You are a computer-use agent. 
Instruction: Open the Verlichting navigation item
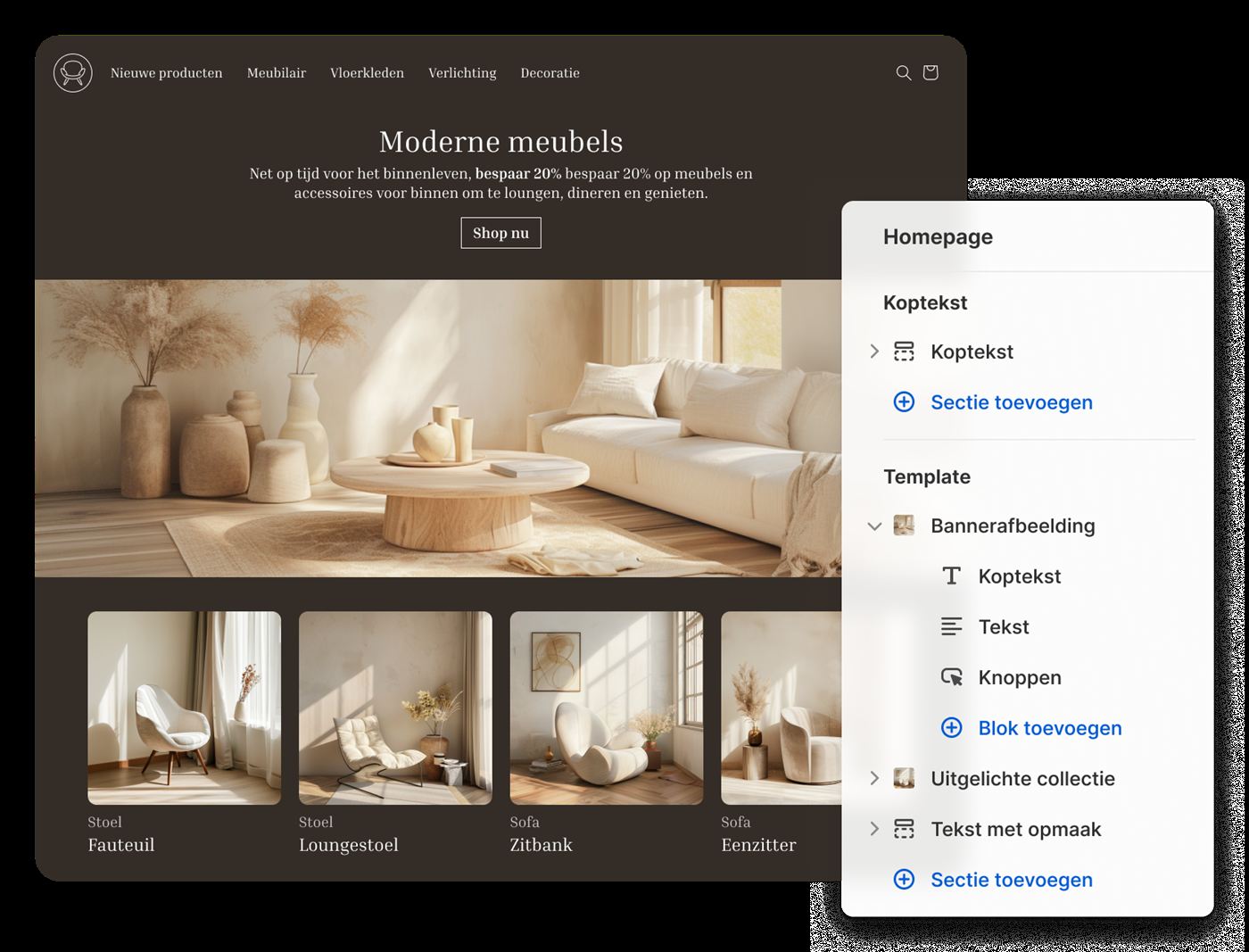click(462, 73)
